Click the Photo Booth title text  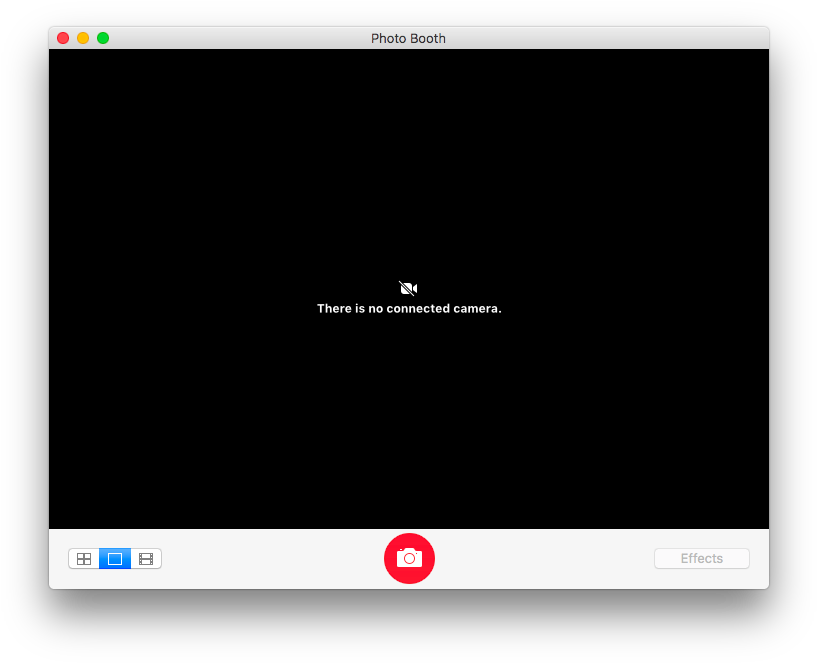[408, 39]
